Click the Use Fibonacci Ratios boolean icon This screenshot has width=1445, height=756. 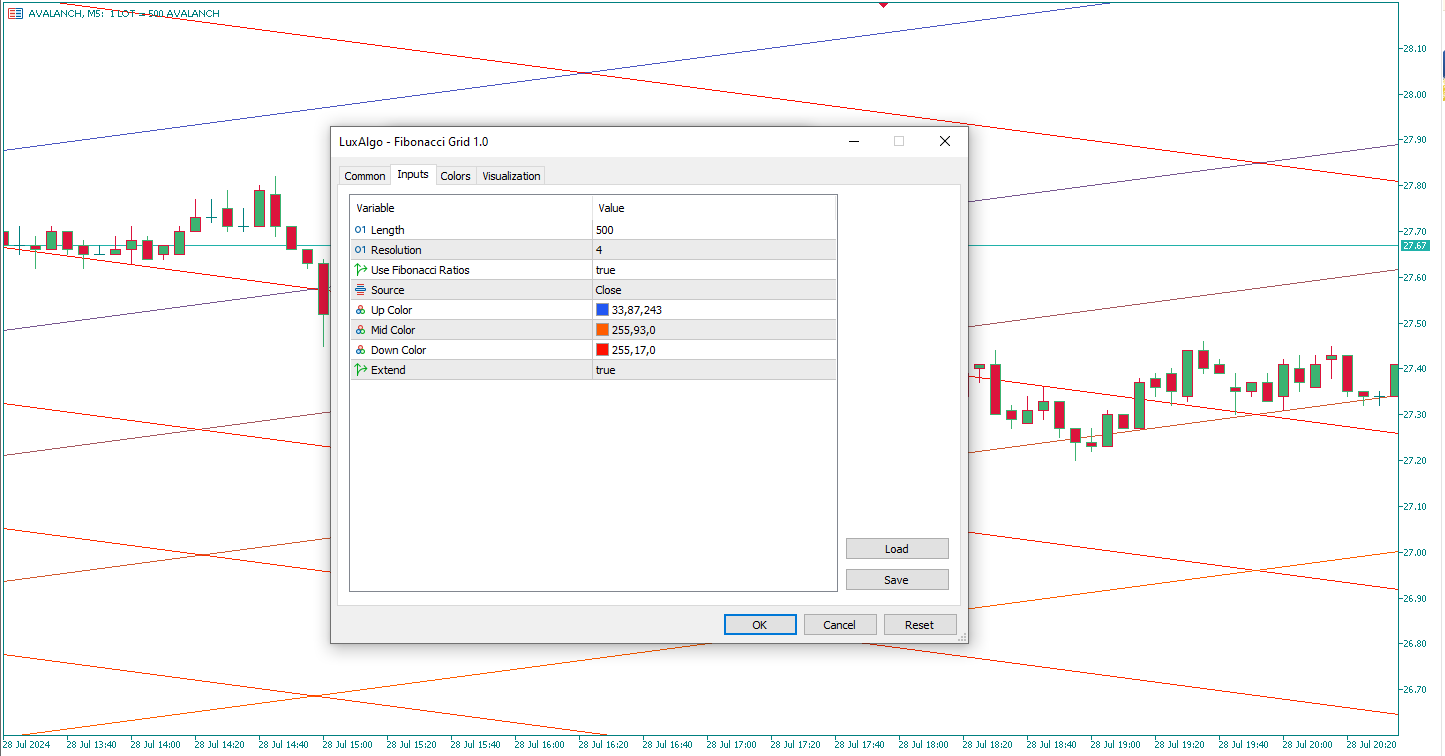point(360,270)
